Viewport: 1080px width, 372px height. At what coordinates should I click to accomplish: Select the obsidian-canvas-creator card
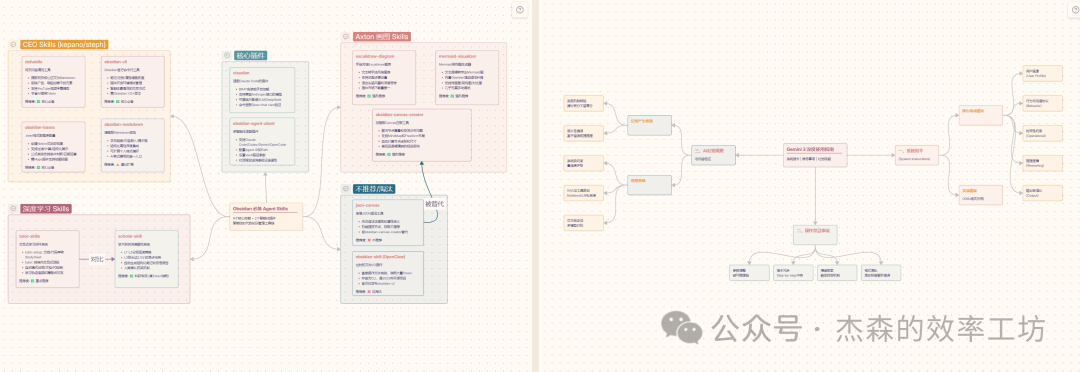click(422, 135)
